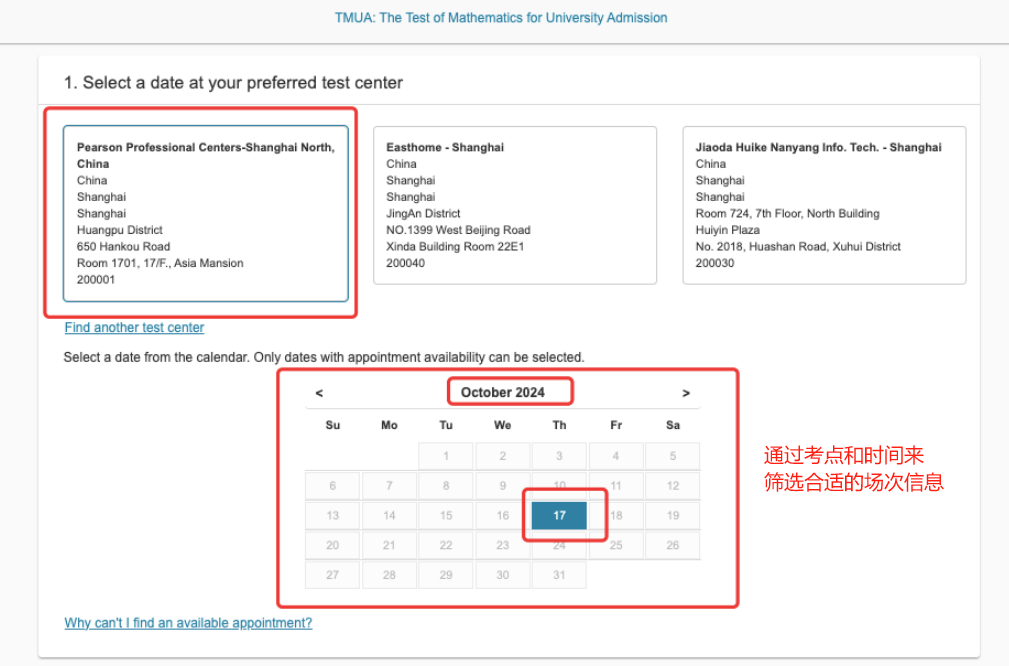Select Pearson Professional Centers-Shanghai North test center

(x=206, y=214)
